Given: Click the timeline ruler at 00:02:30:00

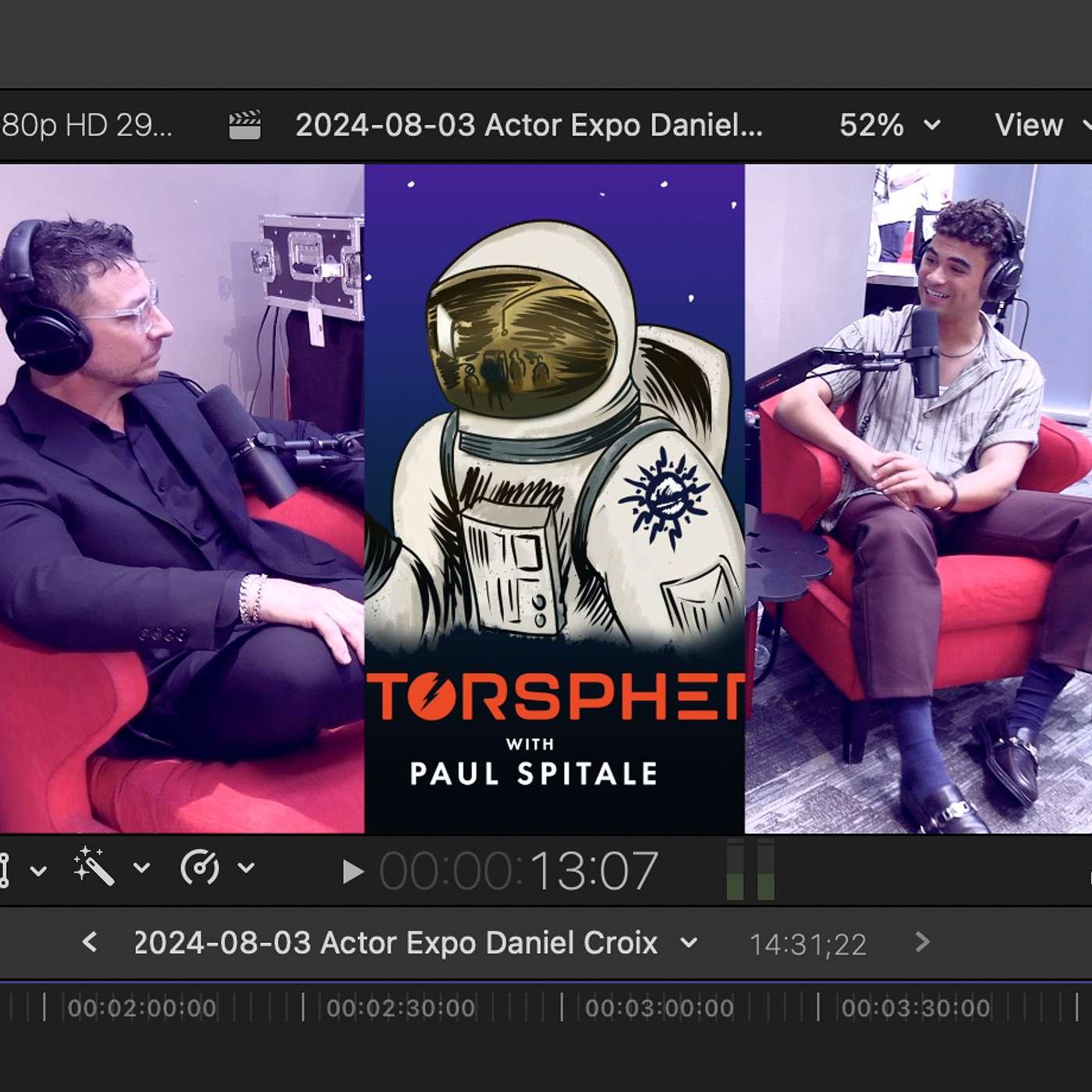Looking at the screenshot, I should (401, 1008).
